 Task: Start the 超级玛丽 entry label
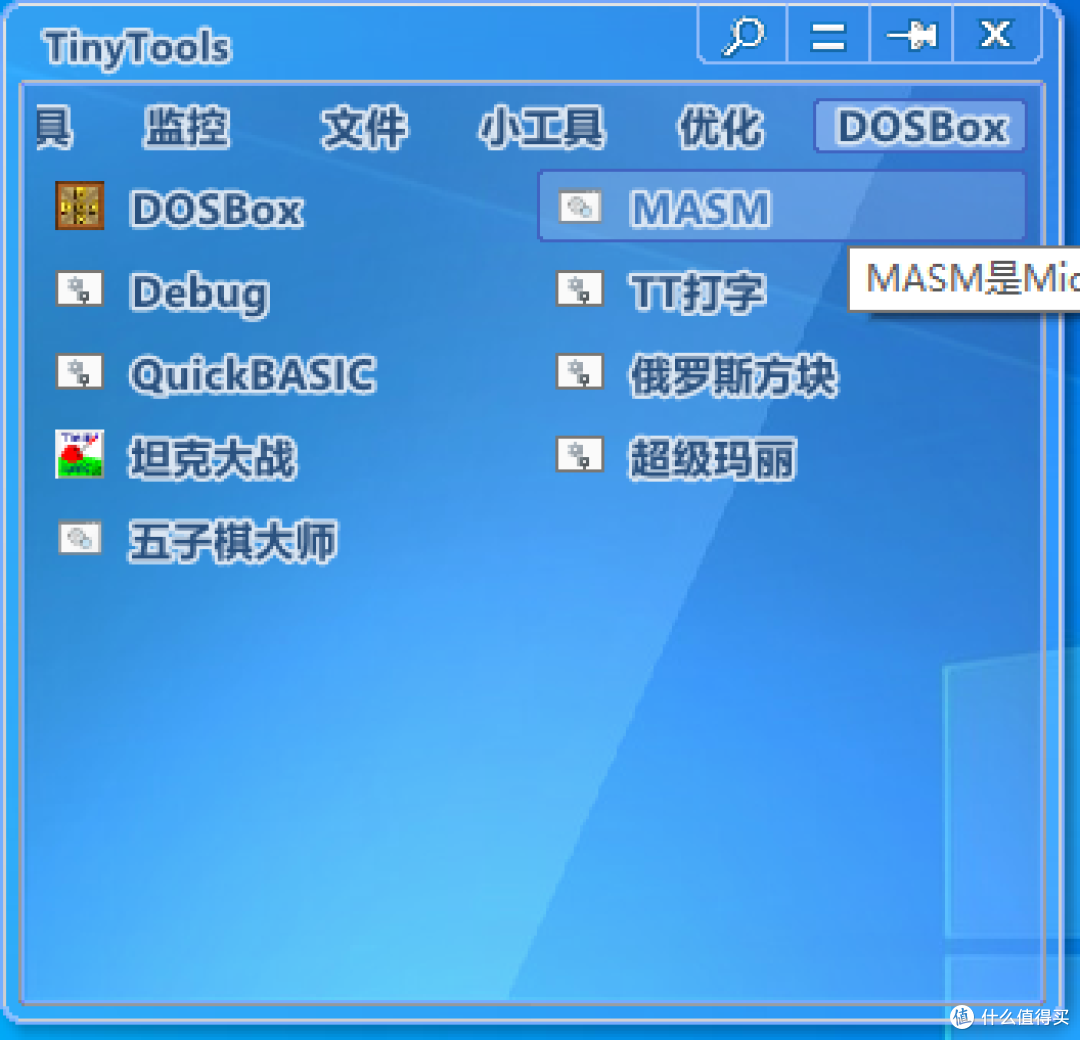[713, 458]
